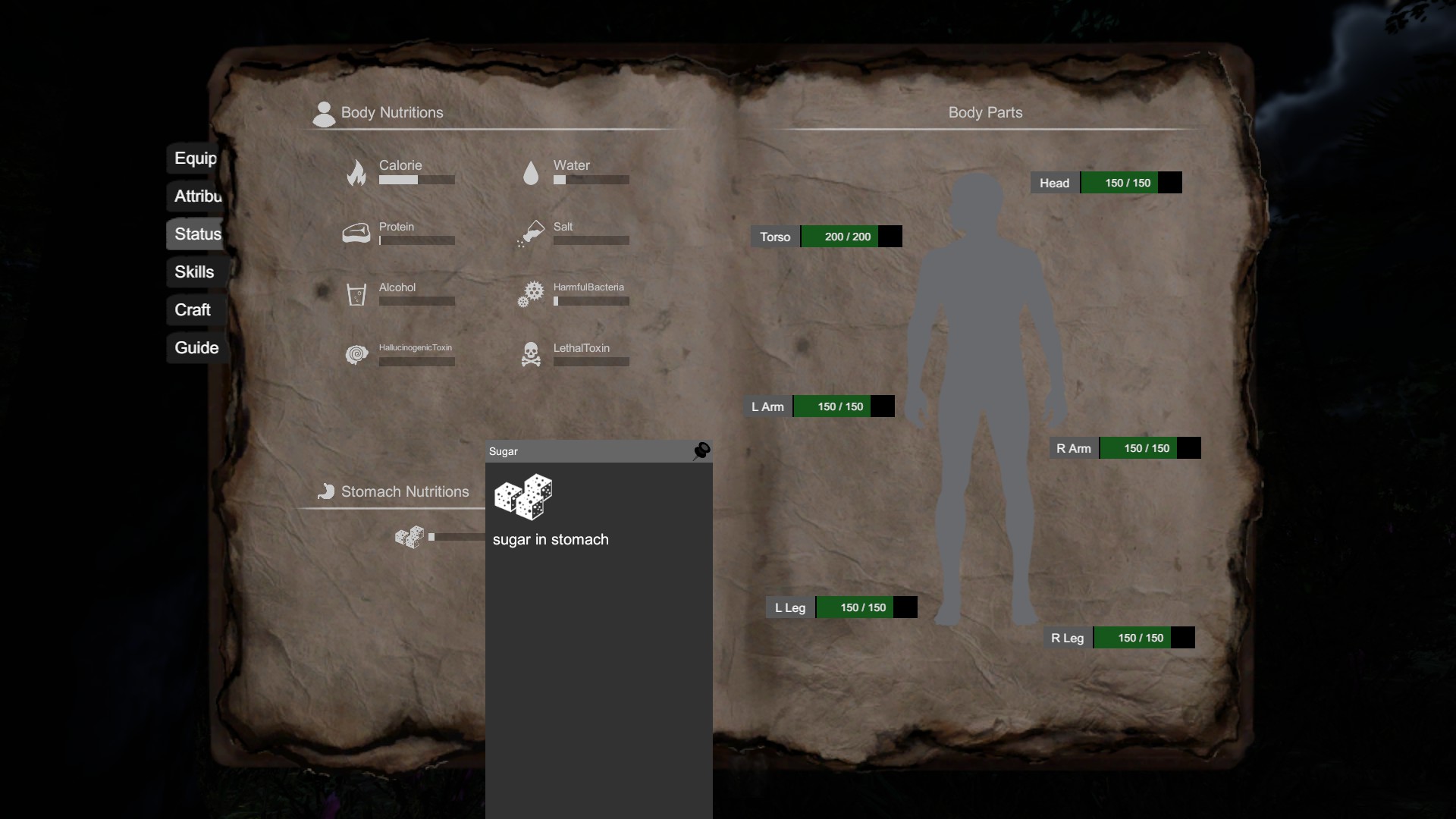Click the LethalToxin skull icon

pos(531,354)
